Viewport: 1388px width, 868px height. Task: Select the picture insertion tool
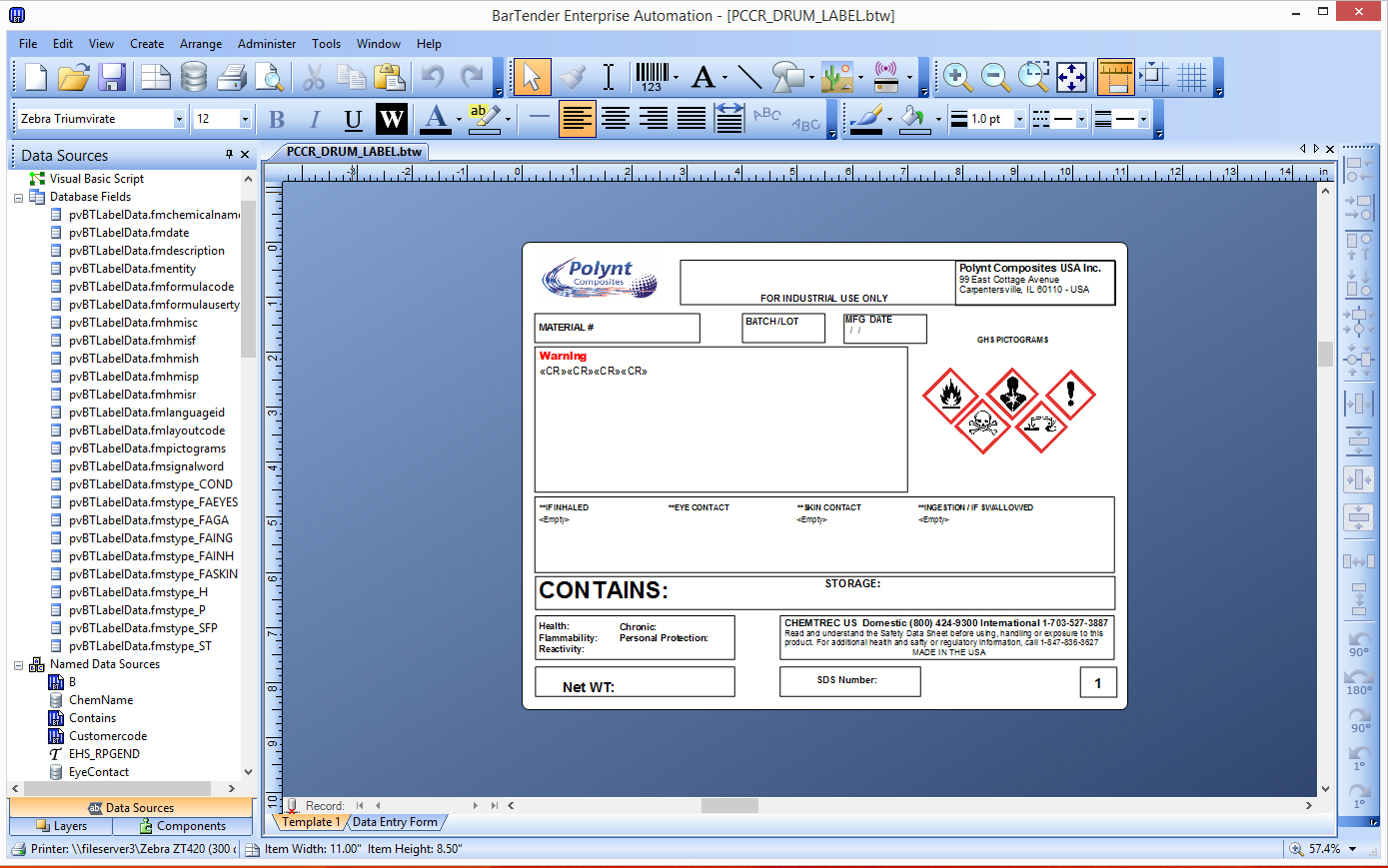pos(836,77)
